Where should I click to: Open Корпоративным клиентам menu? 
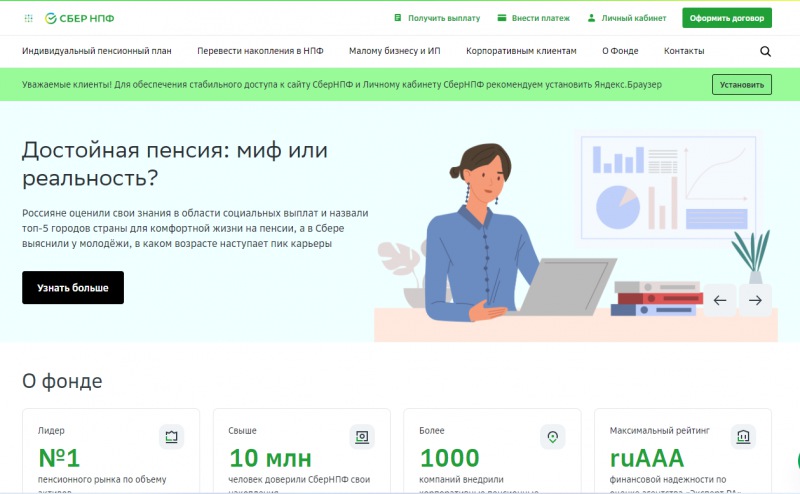pyautogui.click(x=521, y=51)
